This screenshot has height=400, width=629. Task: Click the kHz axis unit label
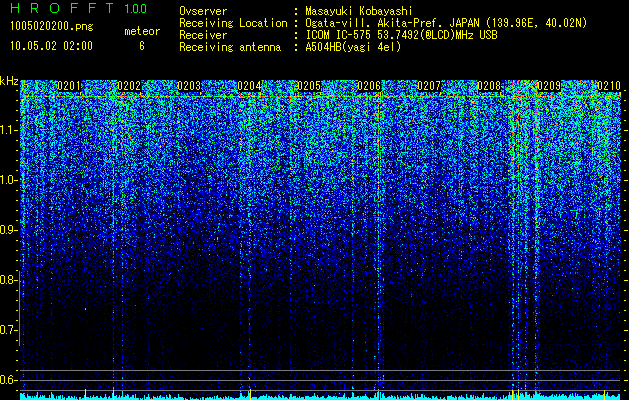pos(9,81)
